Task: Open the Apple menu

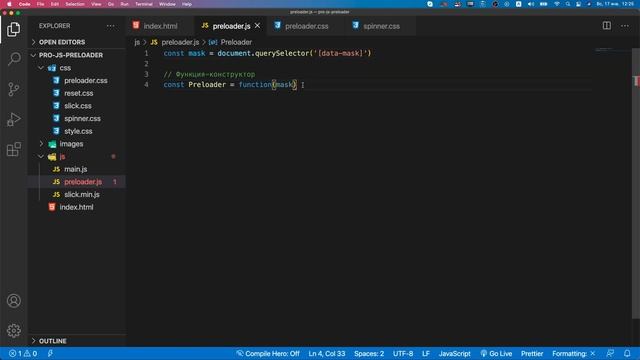Action: pos(9,4)
